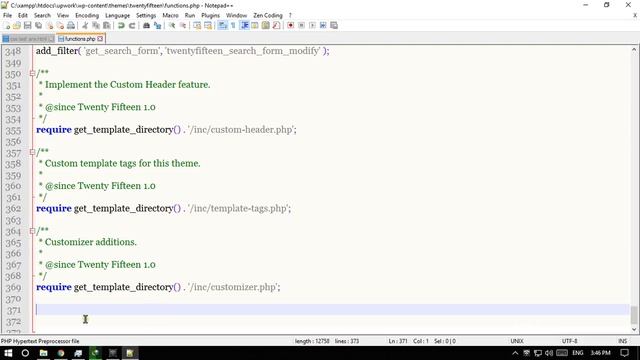Switch to the first inactive document tab
Viewport: 640px width, 360px height.
[28, 39]
